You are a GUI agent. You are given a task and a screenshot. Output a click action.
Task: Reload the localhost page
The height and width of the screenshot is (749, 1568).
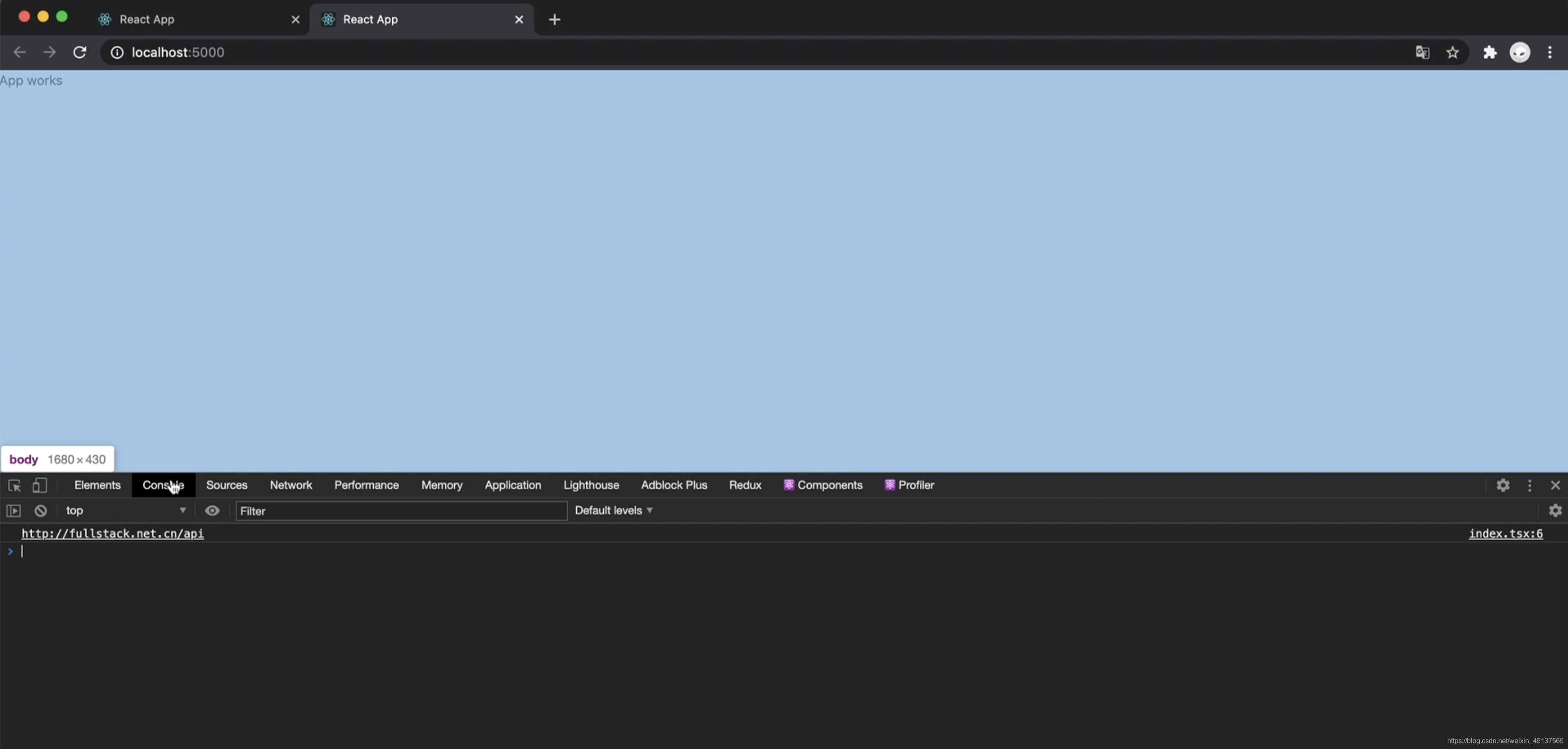(x=80, y=52)
